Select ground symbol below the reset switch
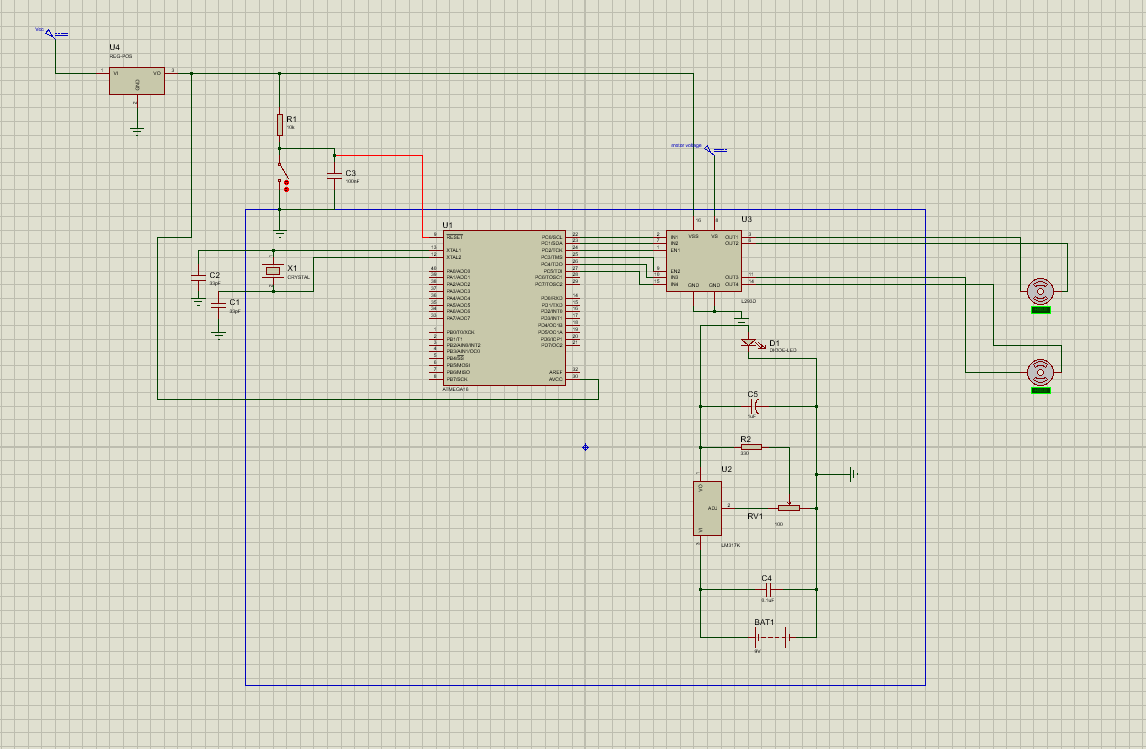Screen dimensions: 1146x749 279,235
